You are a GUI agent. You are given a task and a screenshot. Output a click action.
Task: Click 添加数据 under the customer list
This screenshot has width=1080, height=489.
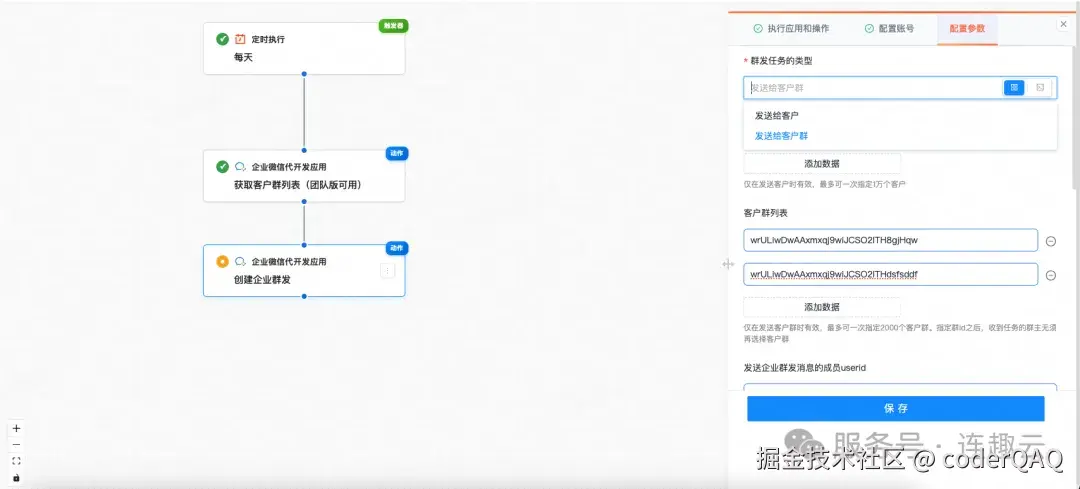[x=822, y=164]
